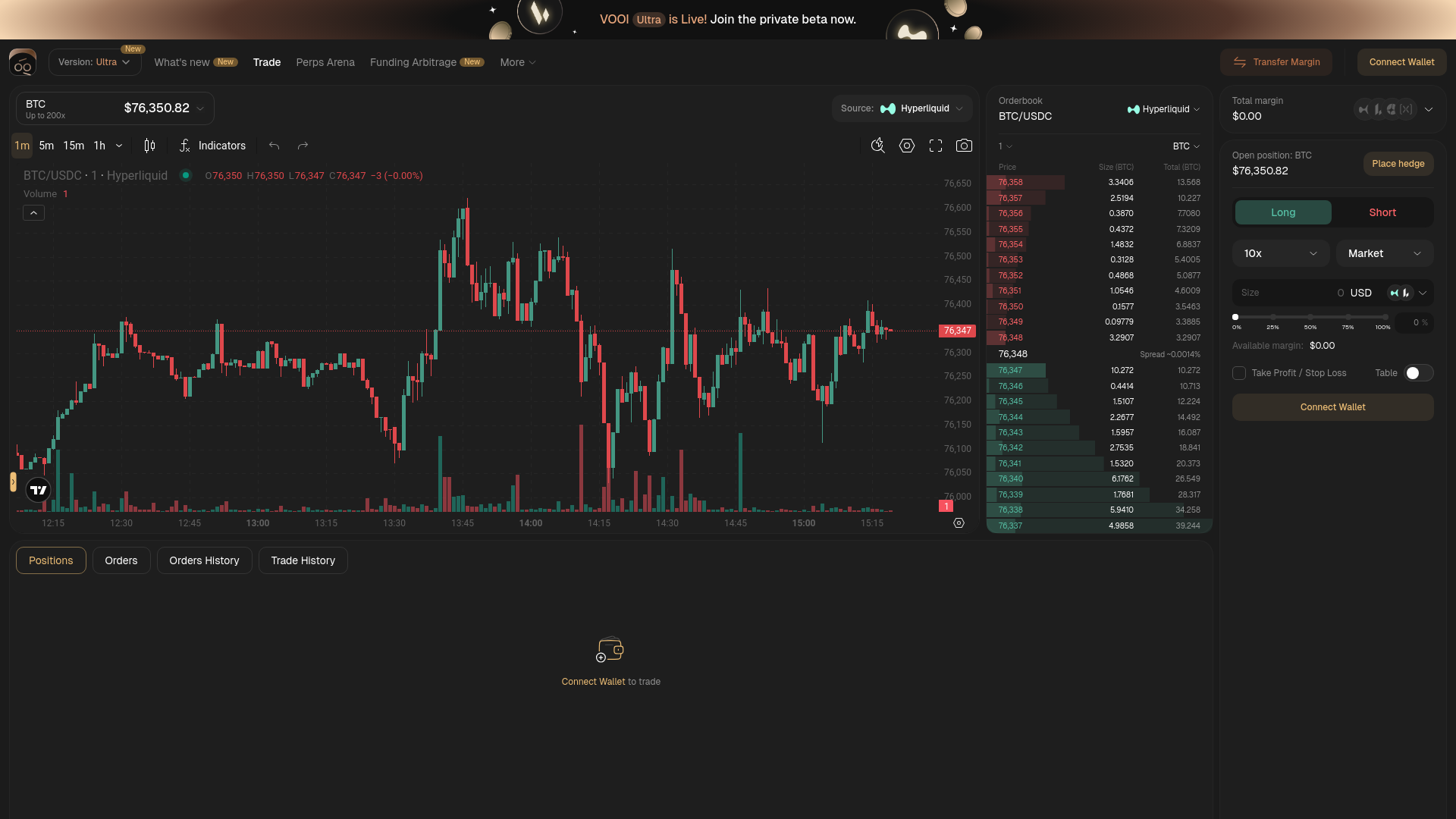Undo the last chart action
Image resolution: width=1456 pixels, height=819 pixels.
274,146
